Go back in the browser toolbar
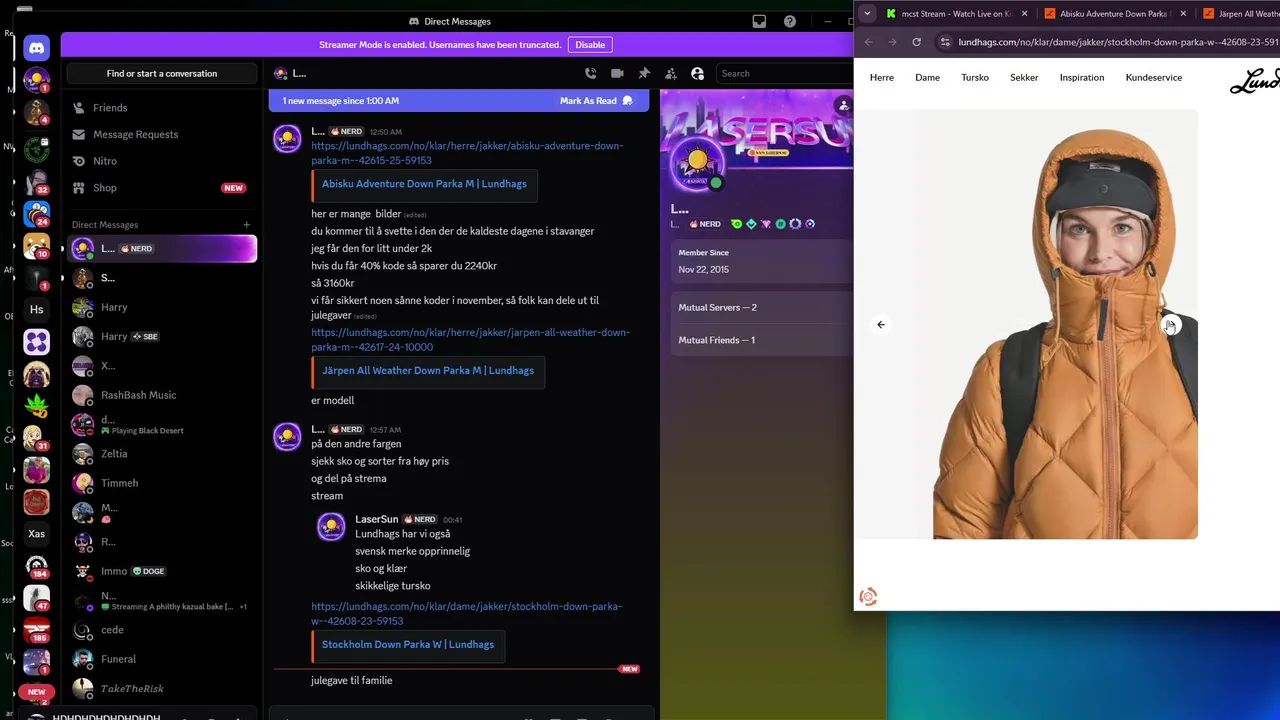Screen dimensions: 1280x720 coord(868,42)
